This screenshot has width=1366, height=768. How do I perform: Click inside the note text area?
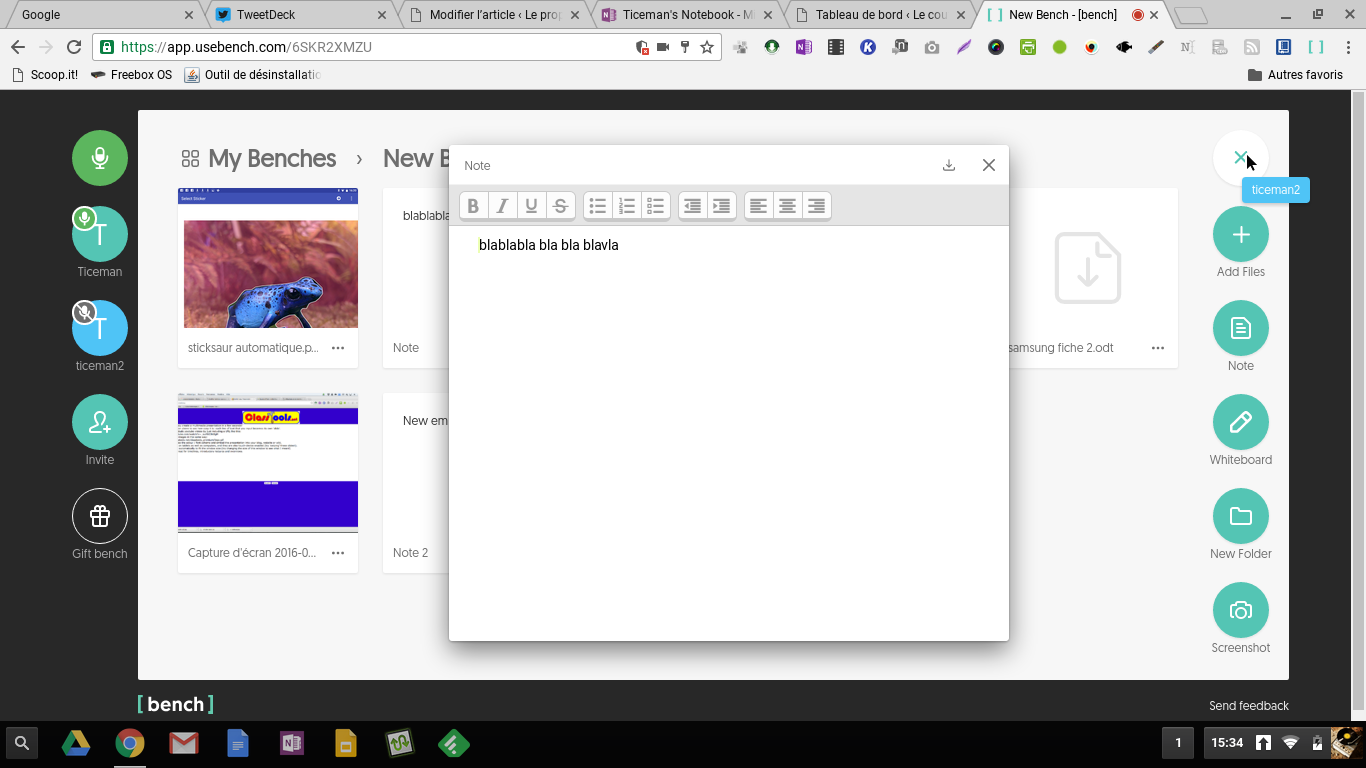[728, 433]
